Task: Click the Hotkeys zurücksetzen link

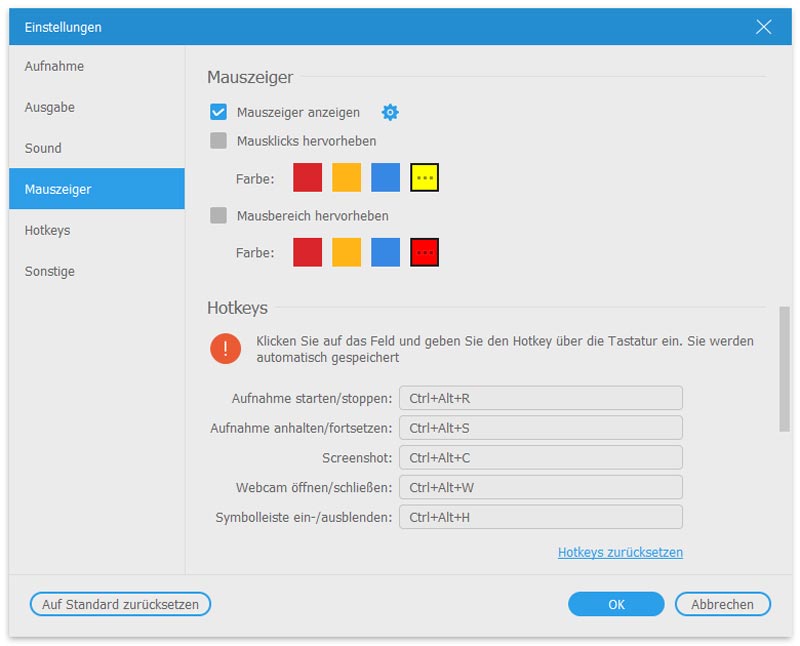Action: click(x=620, y=552)
